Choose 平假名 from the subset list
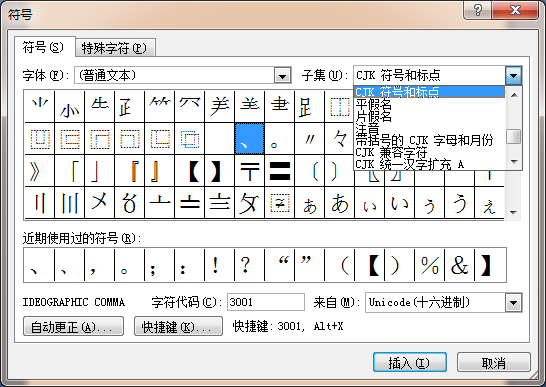The width and height of the screenshot is (546, 387). (429, 104)
